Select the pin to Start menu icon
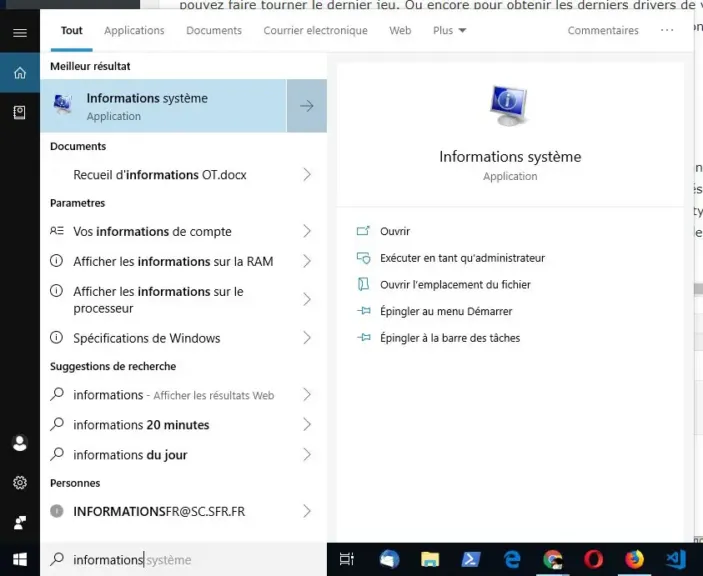Screen dimensions: 703x576 click(363, 311)
